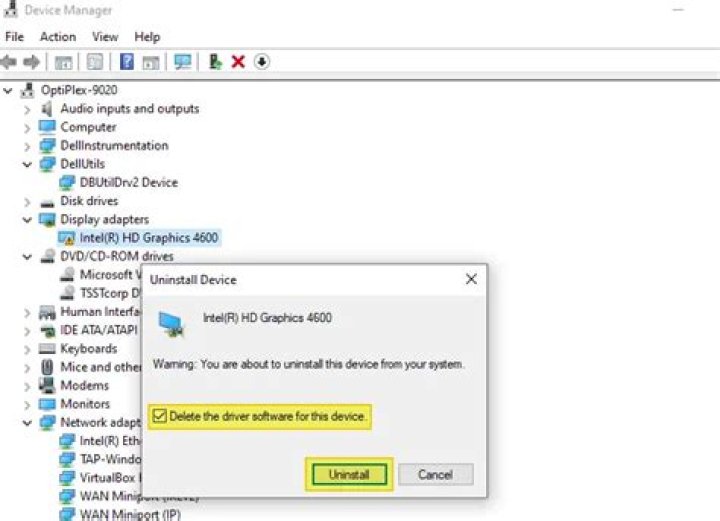The height and width of the screenshot is (521, 720).
Task: Expand the DellInstrumentation category
Action: pyautogui.click(x=27, y=146)
